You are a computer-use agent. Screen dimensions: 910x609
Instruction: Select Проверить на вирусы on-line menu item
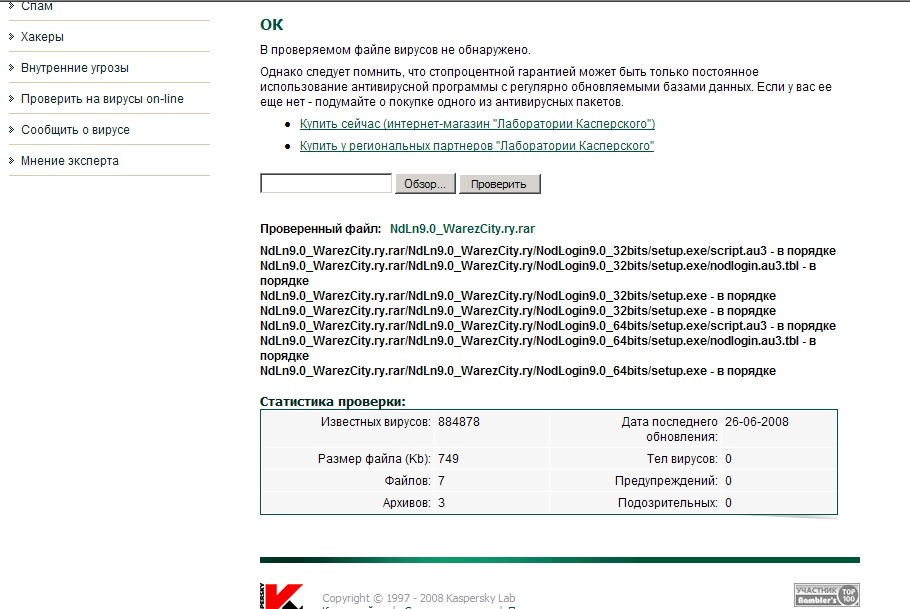(x=102, y=99)
